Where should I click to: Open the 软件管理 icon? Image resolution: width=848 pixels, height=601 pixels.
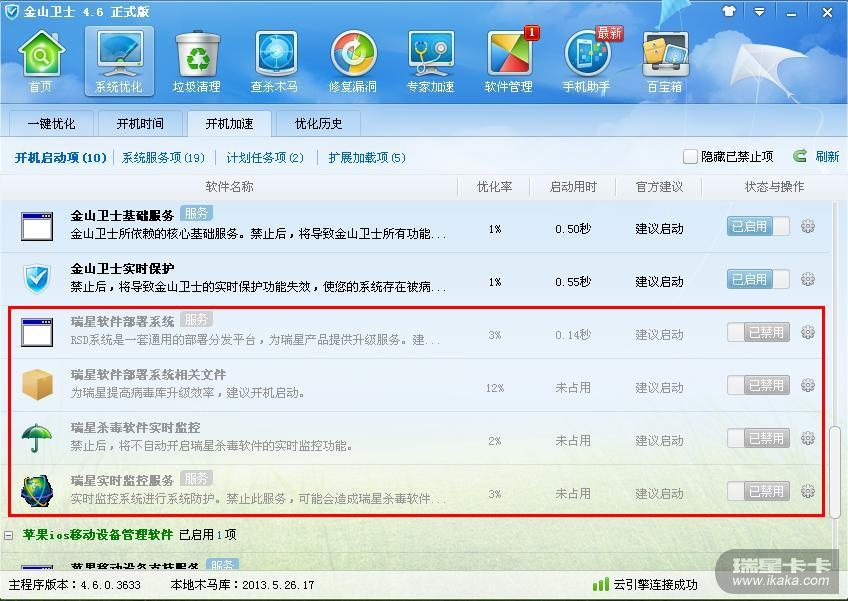(x=509, y=61)
